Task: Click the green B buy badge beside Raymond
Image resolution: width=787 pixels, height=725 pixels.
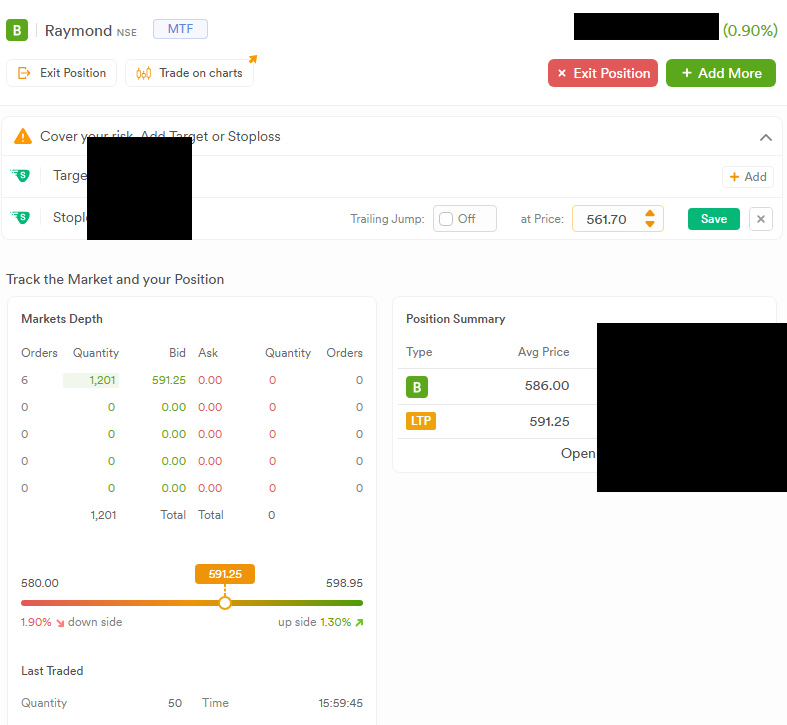Action: pyautogui.click(x=17, y=30)
